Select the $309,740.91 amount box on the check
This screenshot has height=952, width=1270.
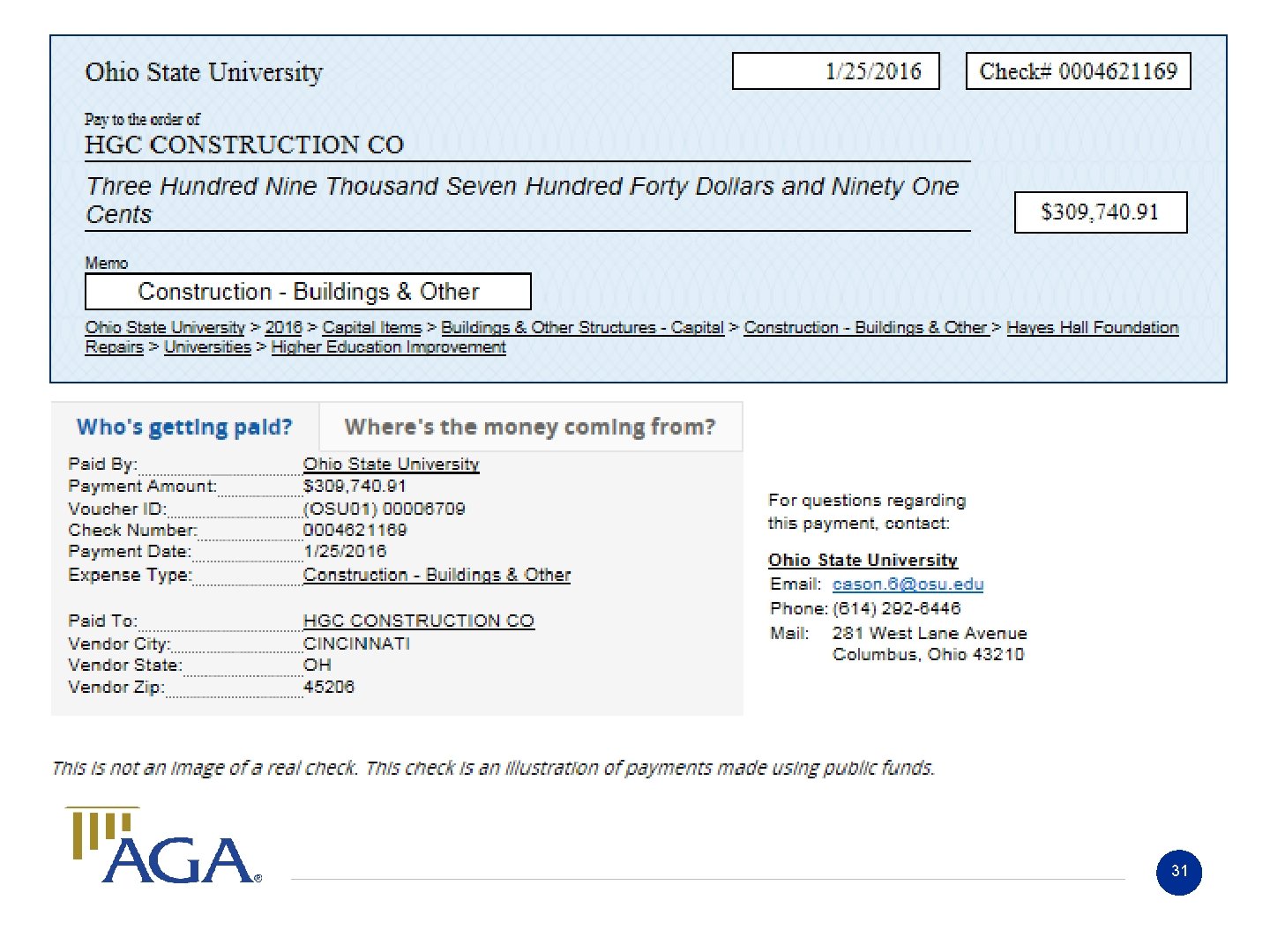pos(1101,212)
